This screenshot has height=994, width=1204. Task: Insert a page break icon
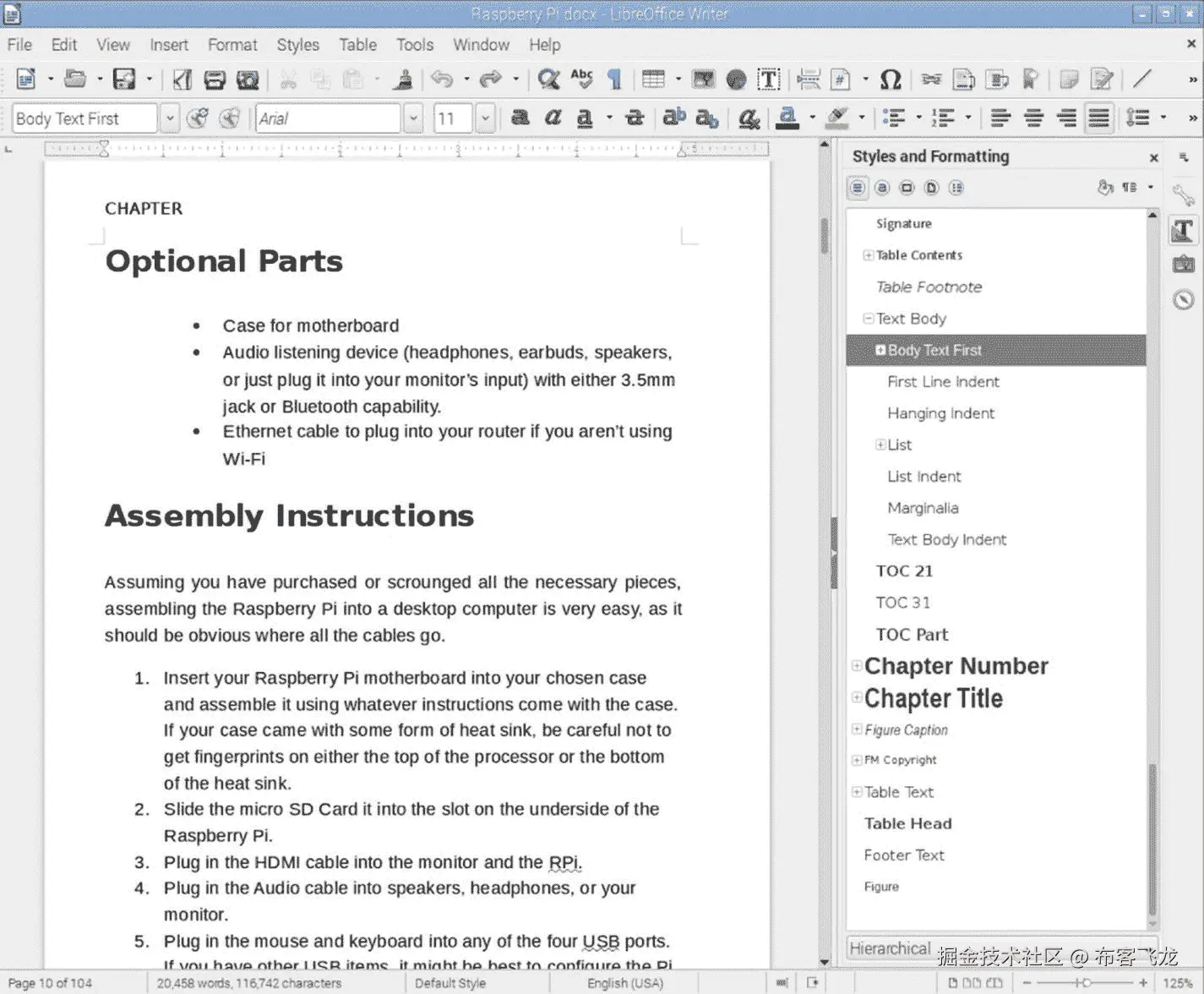(x=809, y=79)
